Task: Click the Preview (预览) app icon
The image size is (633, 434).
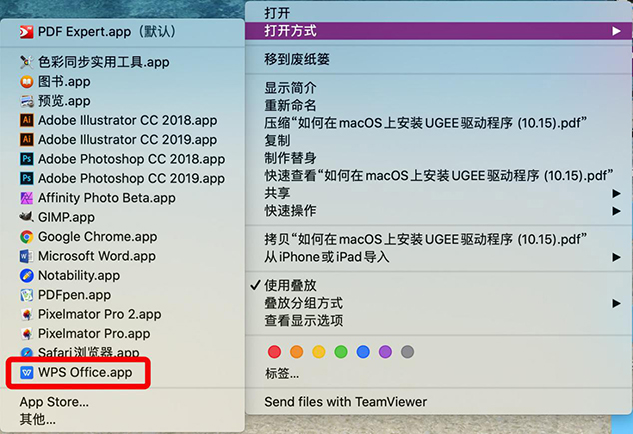Action: (27, 101)
